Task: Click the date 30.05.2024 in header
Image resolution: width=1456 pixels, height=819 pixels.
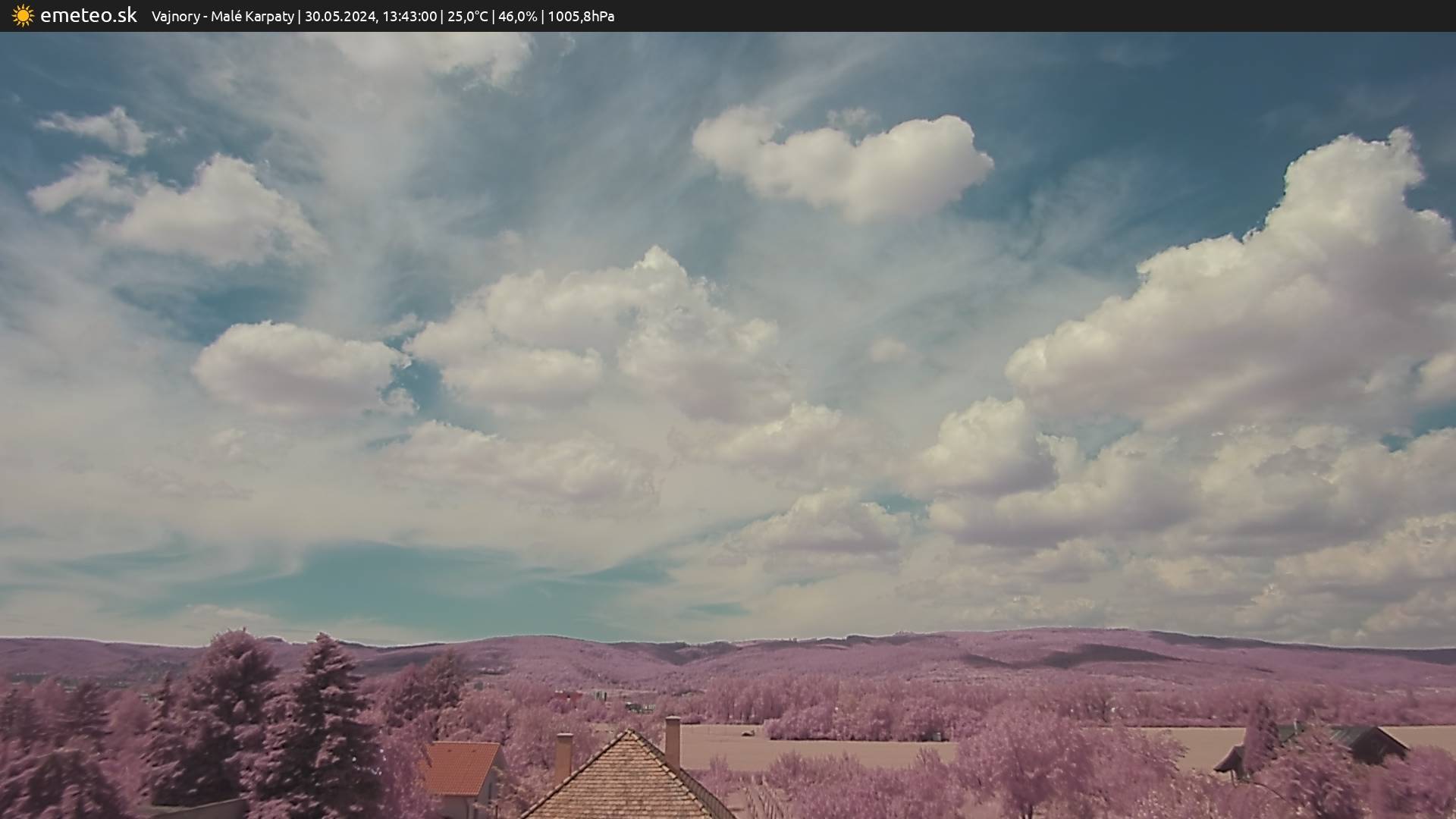Action: point(340,16)
